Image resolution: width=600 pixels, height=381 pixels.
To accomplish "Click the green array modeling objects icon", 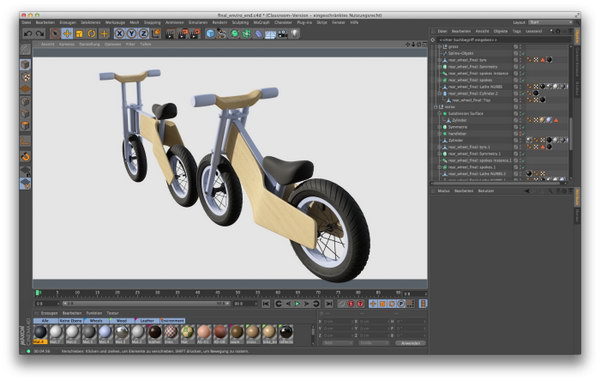I will pyautogui.click(x=246, y=34).
